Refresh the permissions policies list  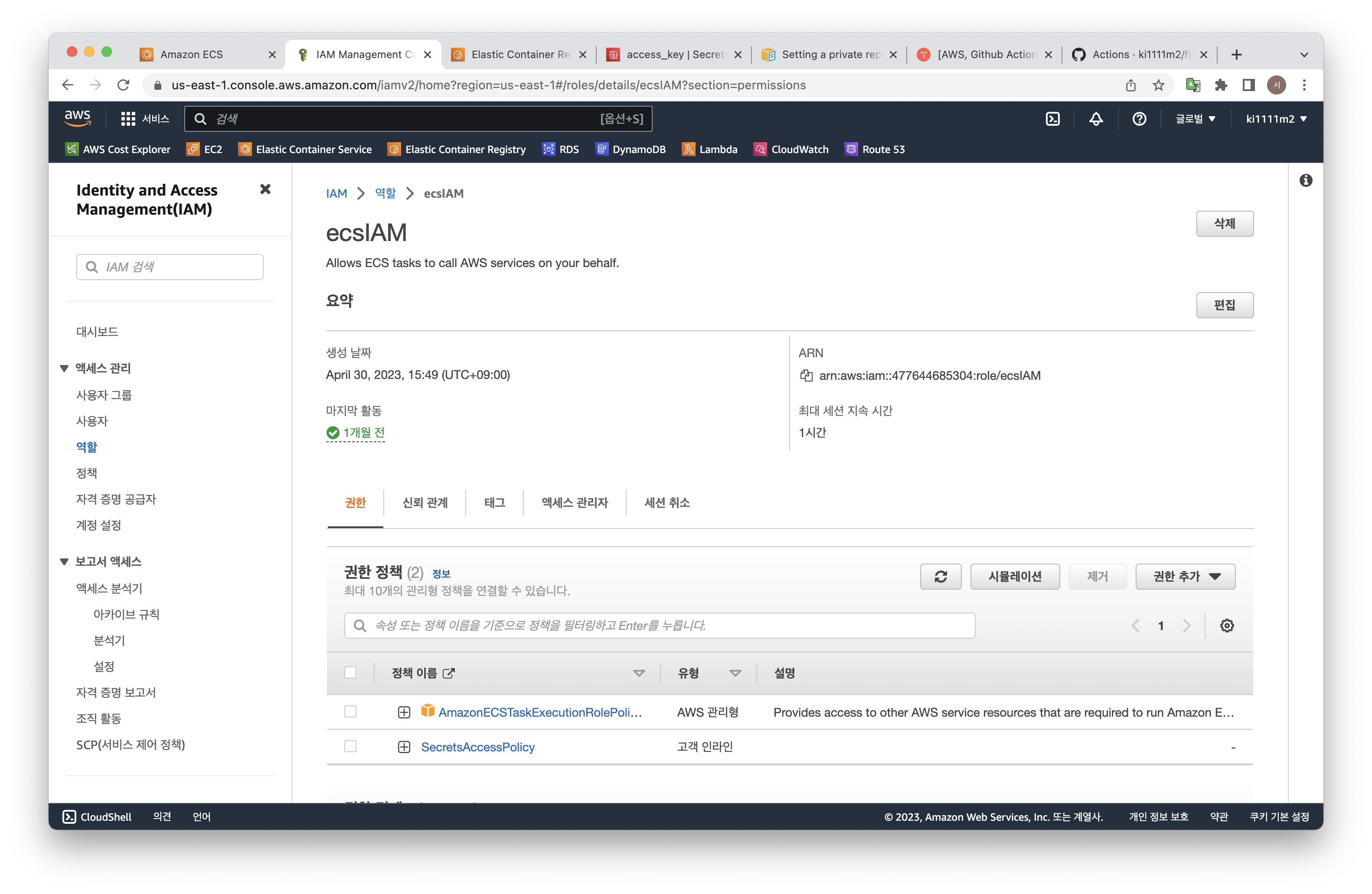point(940,576)
